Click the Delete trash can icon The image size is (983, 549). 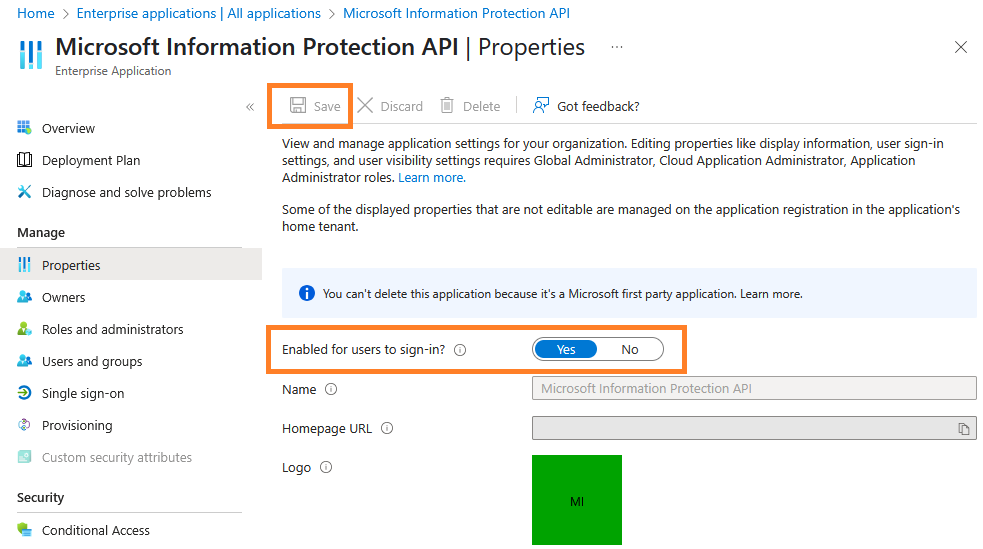tap(447, 106)
